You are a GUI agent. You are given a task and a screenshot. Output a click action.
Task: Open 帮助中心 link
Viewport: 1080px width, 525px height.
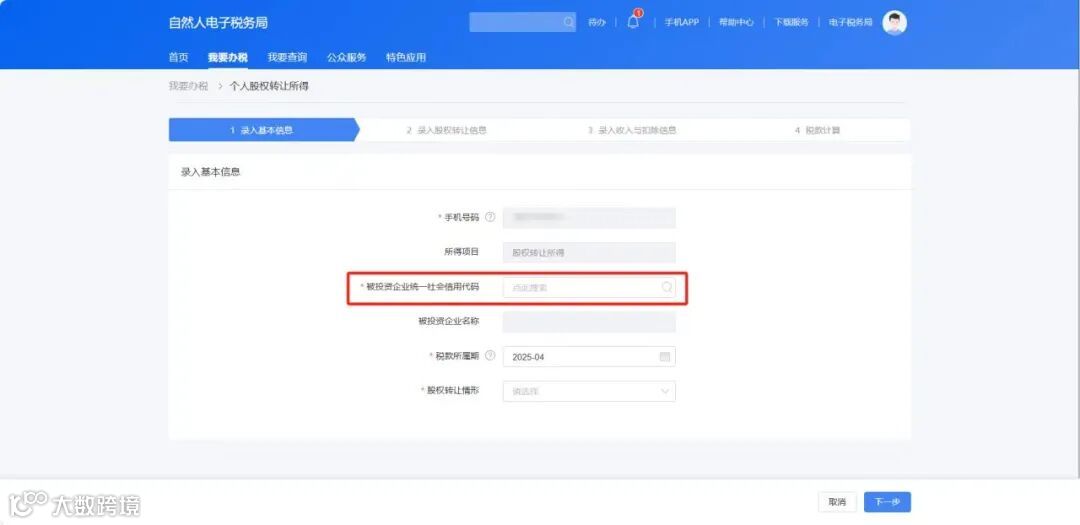point(736,23)
